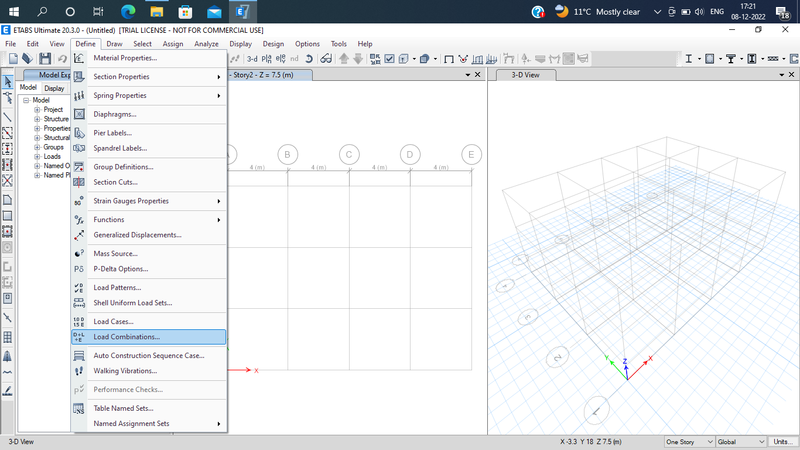This screenshot has width=800, height=450.
Task: Expand the Groups tree node
Action: 37,147
